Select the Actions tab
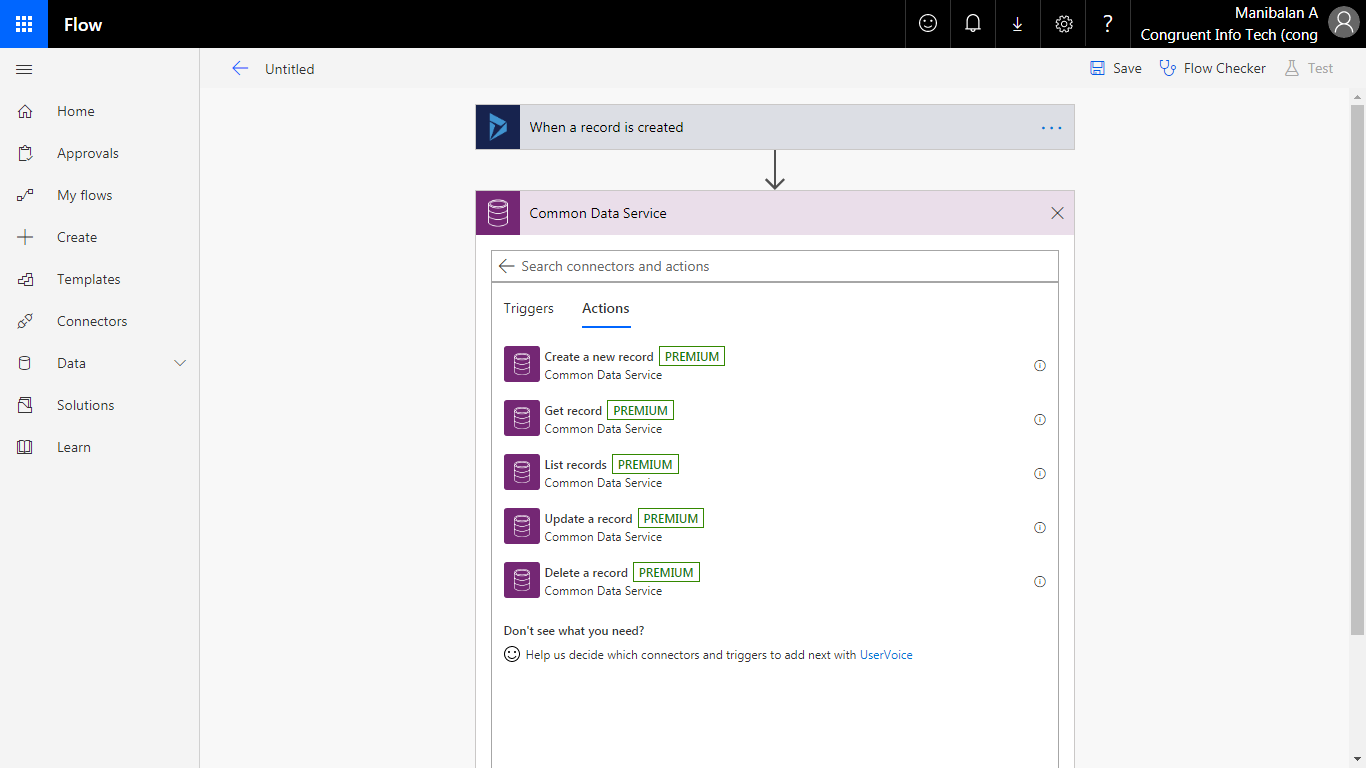Image resolution: width=1366 pixels, height=768 pixels. click(x=606, y=308)
